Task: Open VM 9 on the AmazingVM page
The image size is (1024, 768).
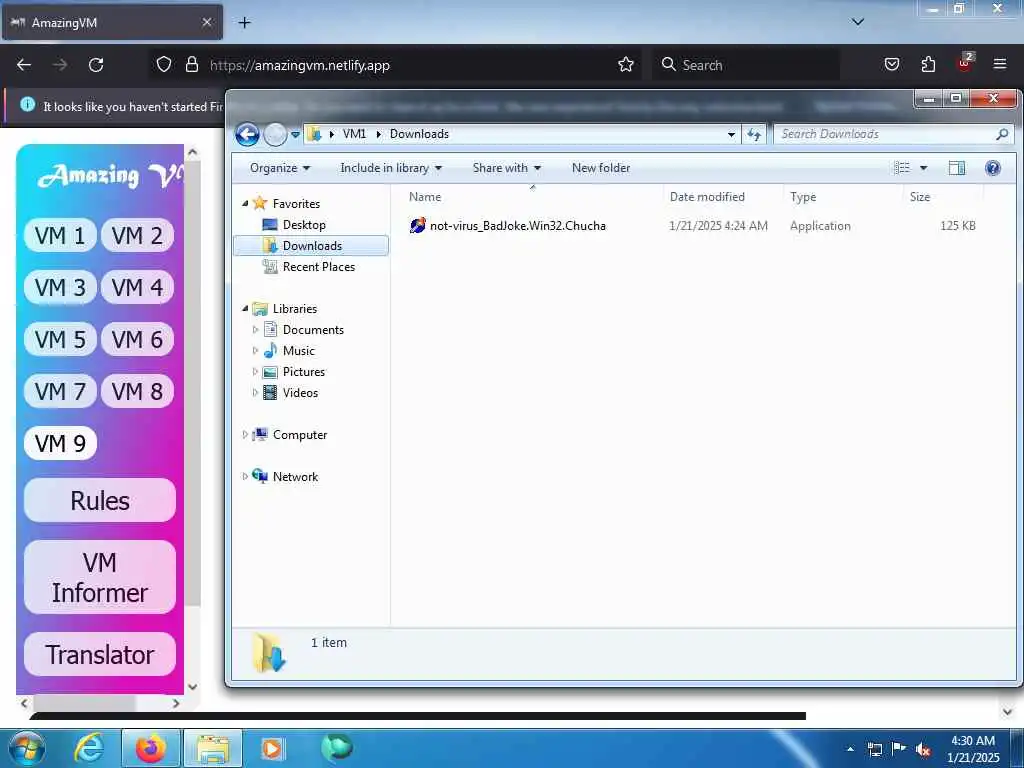Action: [x=60, y=443]
